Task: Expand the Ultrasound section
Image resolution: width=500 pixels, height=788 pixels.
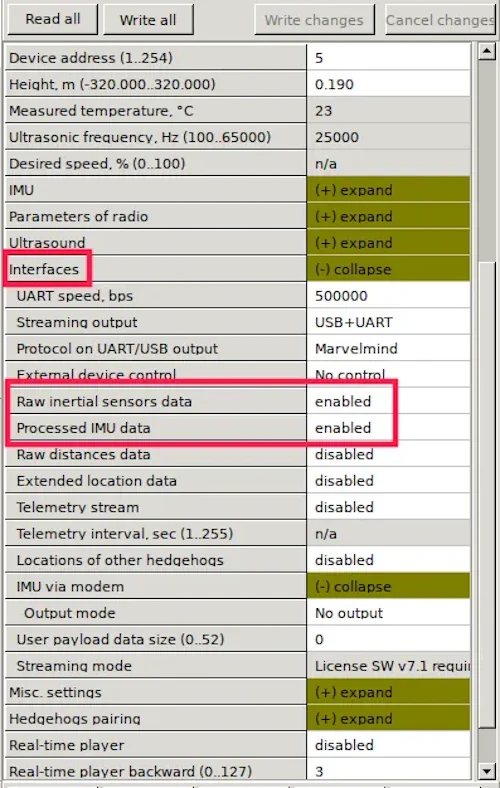Action: click(388, 243)
